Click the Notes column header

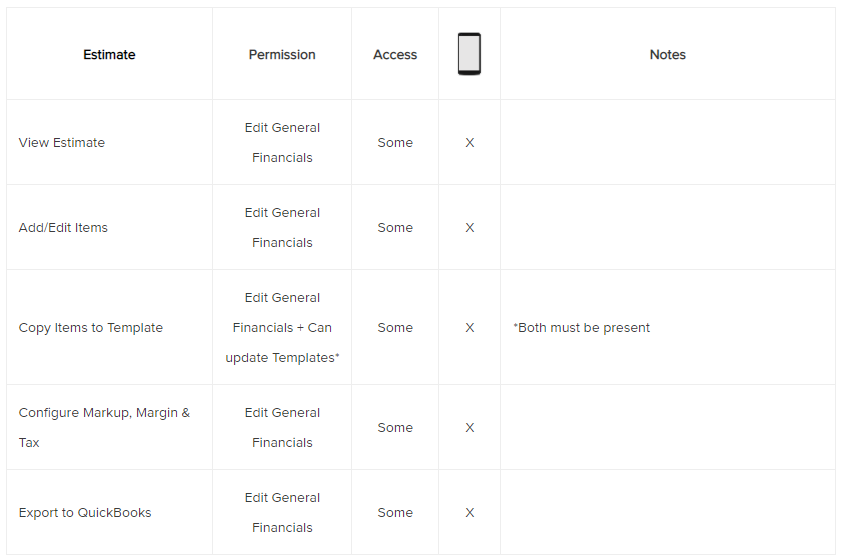(667, 55)
